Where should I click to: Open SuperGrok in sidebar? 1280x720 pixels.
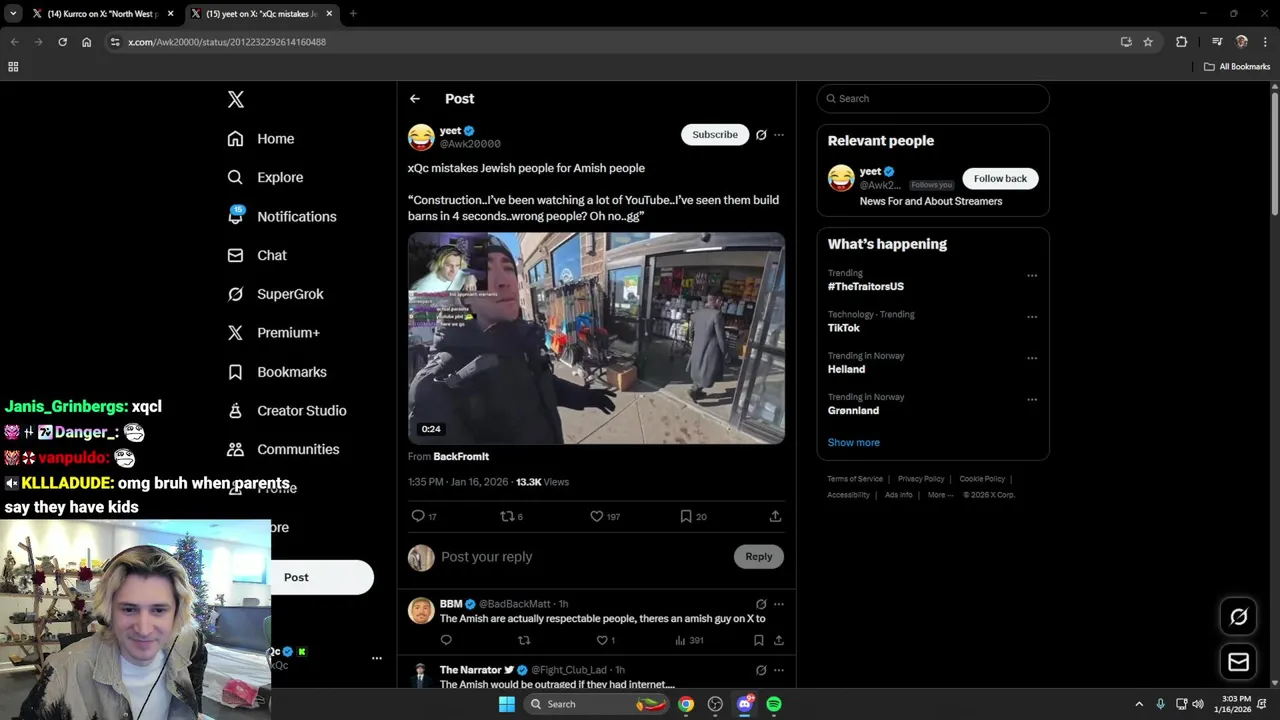point(275,294)
